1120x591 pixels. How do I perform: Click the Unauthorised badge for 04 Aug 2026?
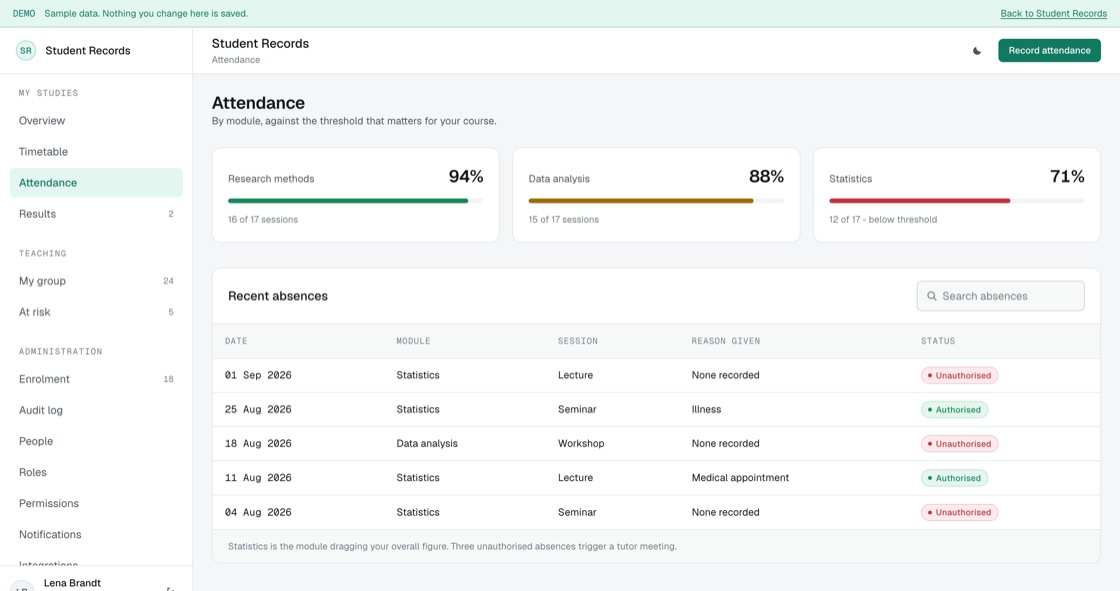959,512
